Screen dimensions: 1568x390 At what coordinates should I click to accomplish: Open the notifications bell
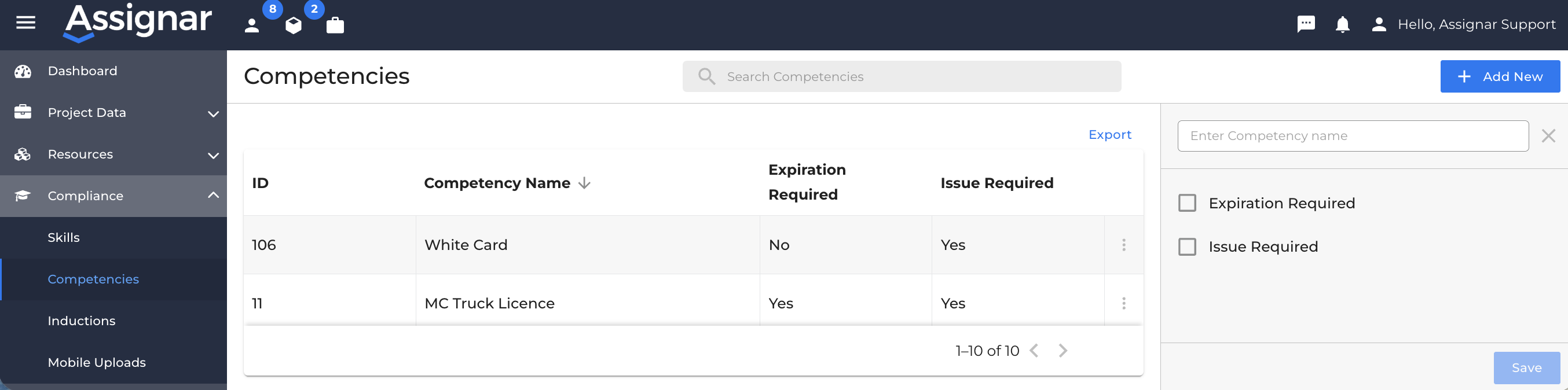tap(1343, 24)
